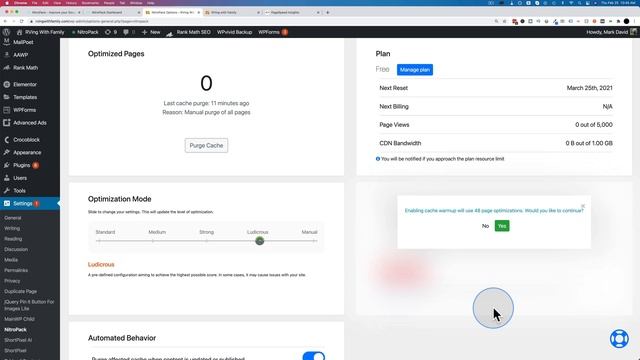Screen dimensions: 640x360
Task: Go to Discussion settings submenu
Action: (16, 249)
